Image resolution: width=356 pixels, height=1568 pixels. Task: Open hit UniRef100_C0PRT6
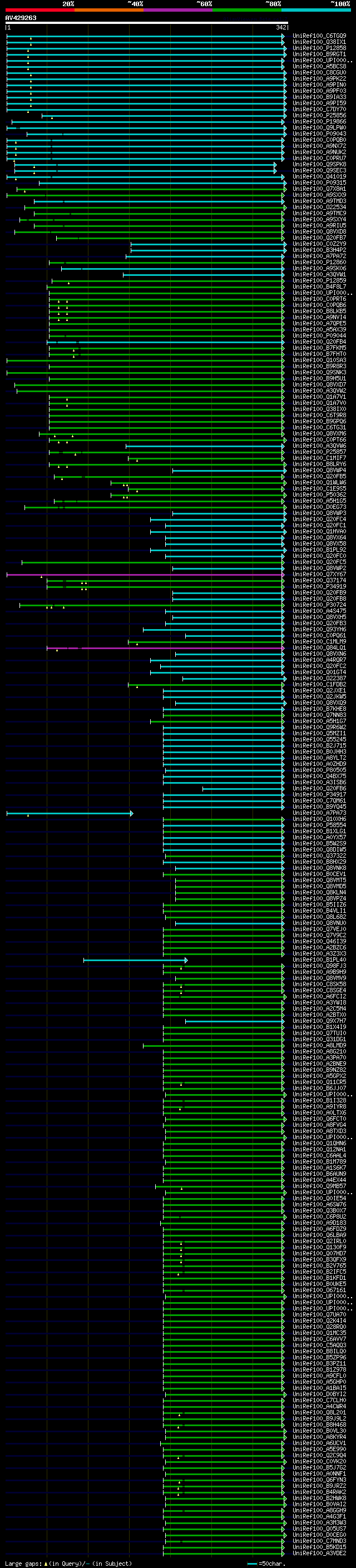[319, 299]
